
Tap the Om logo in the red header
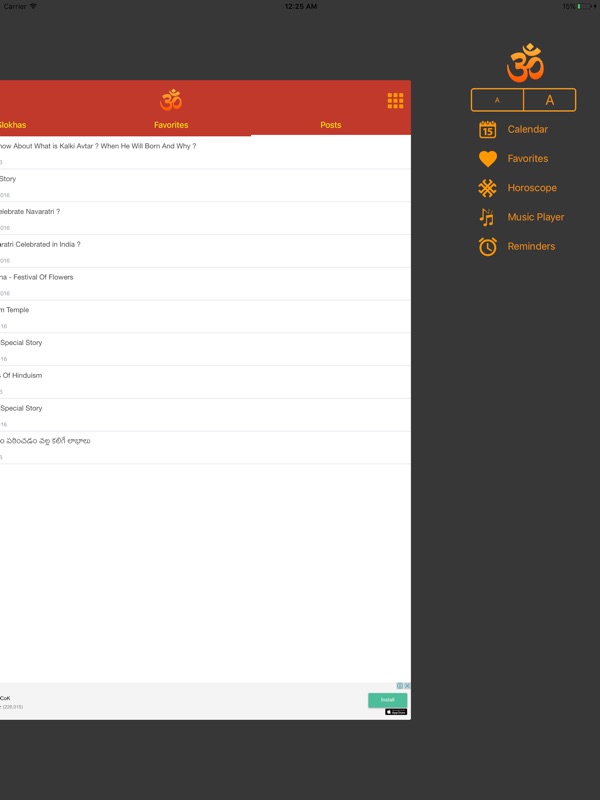click(x=171, y=100)
